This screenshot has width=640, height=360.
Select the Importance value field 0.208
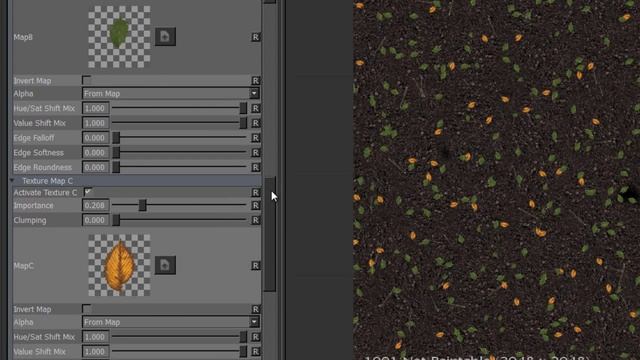(x=96, y=205)
